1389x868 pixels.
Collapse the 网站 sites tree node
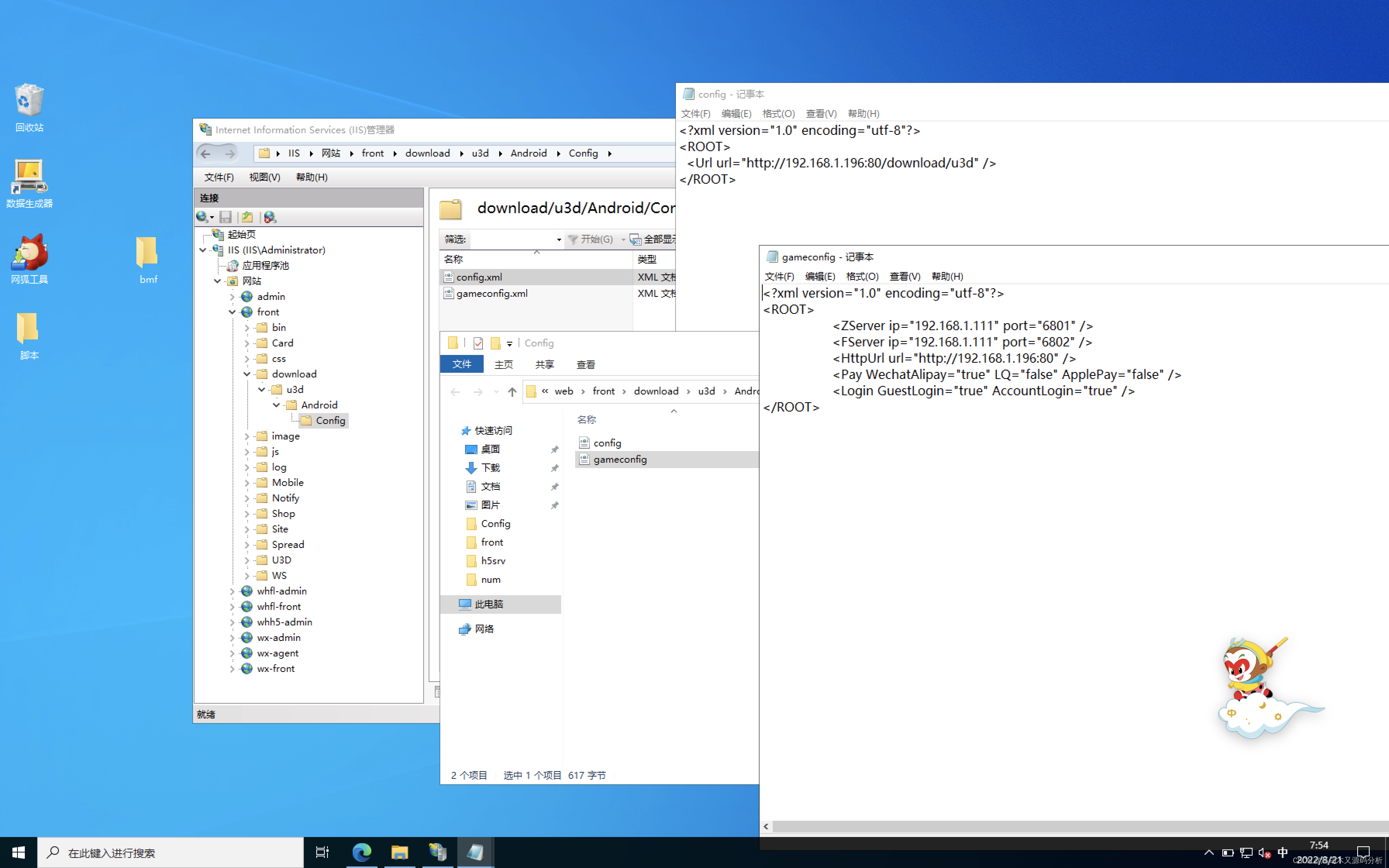pyautogui.click(x=217, y=281)
